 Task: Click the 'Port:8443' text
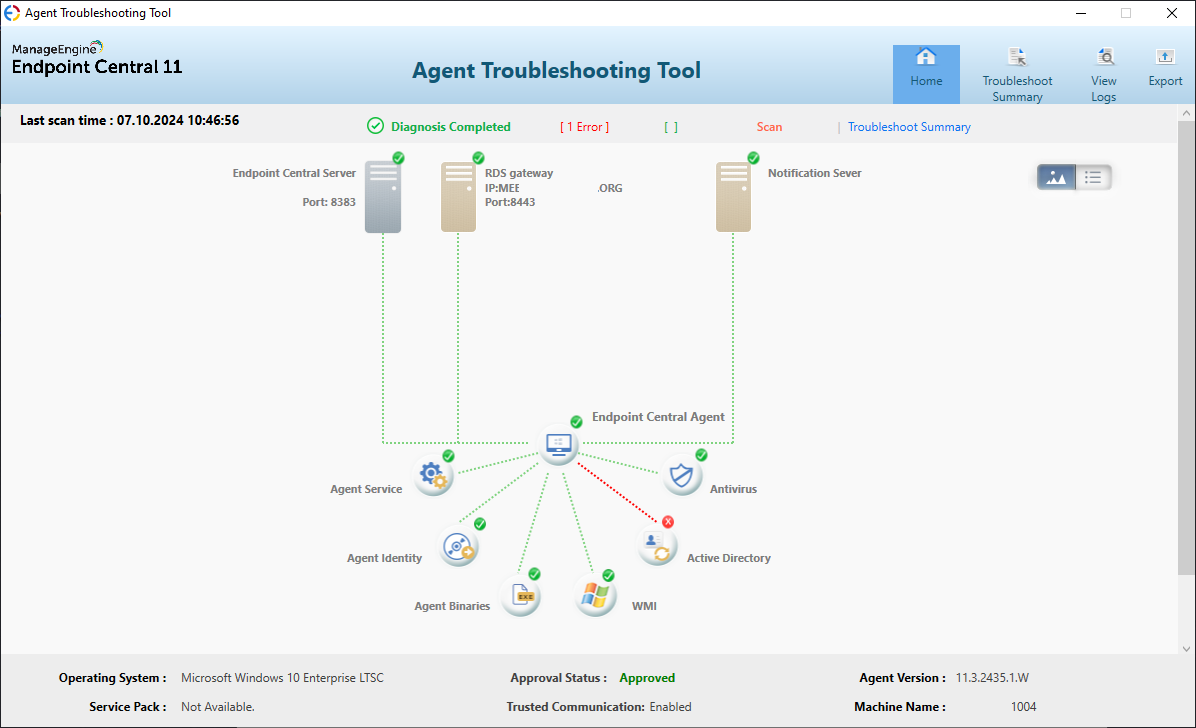(x=510, y=202)
